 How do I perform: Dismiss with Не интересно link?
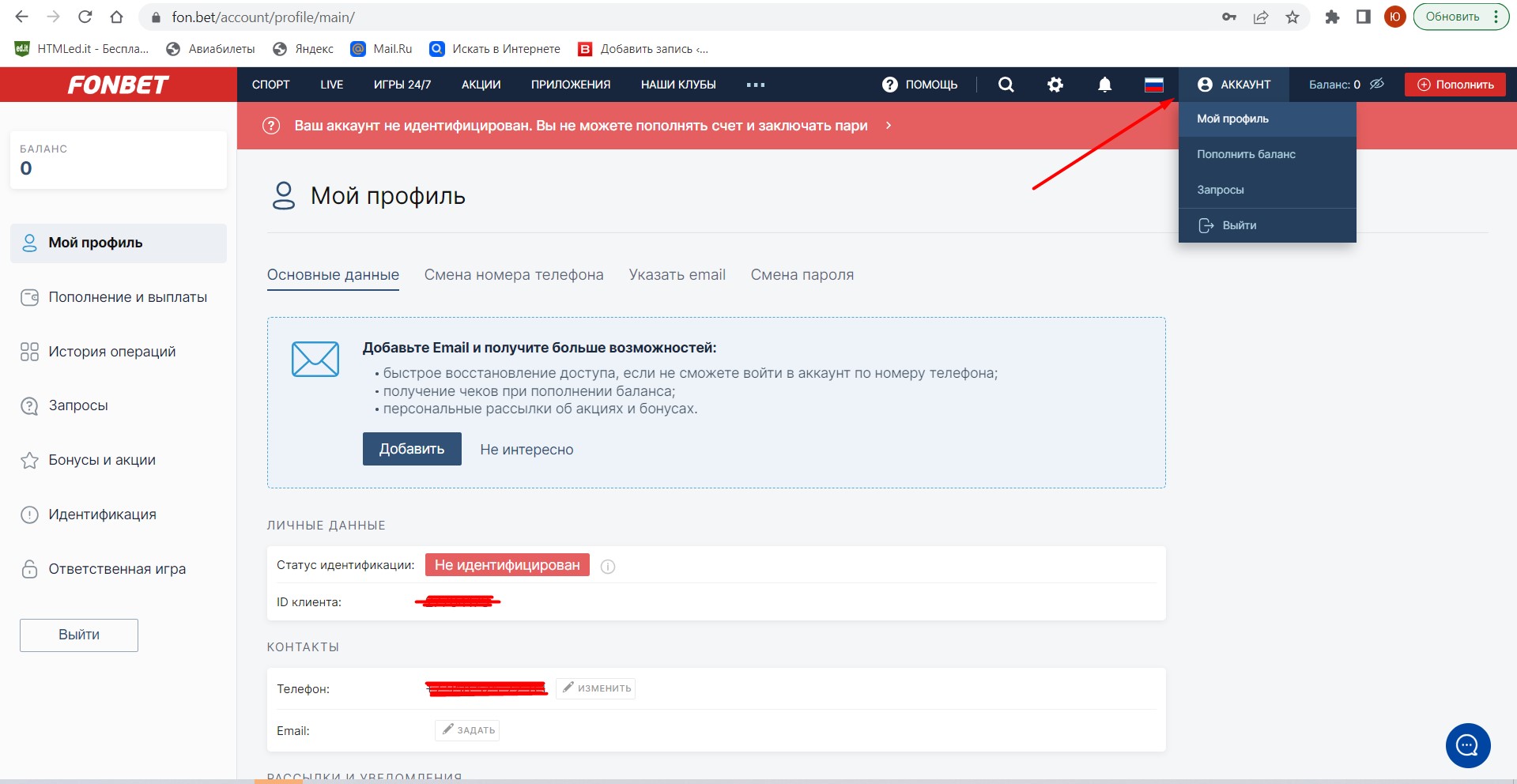pyautogui.click(x=526, y=450)
